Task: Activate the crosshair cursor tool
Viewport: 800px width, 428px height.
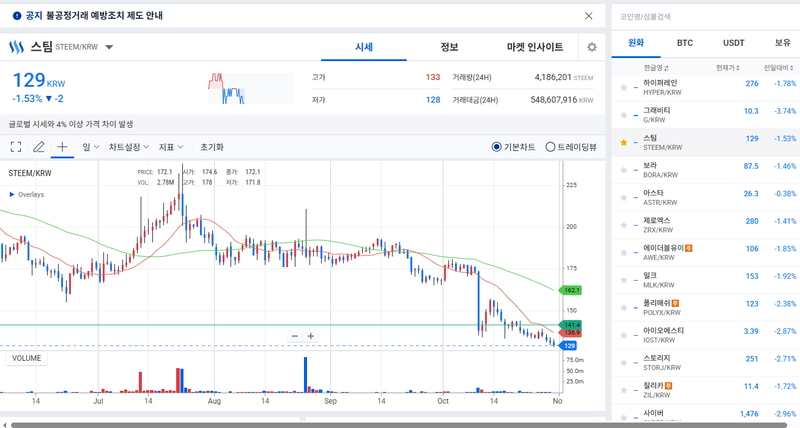Action: [62, 147]
